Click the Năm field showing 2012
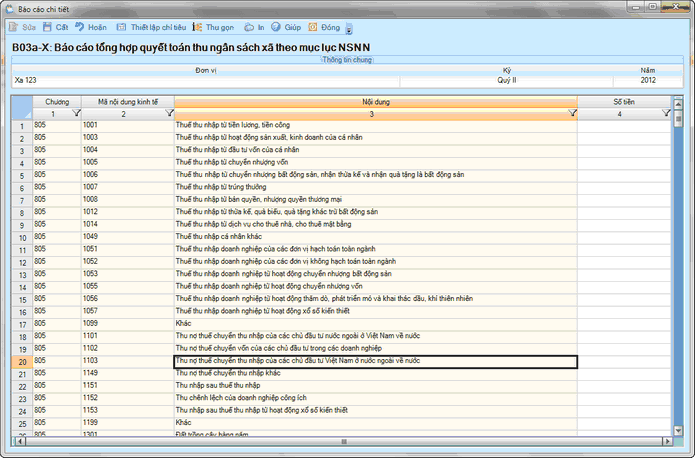 pos(648,80)
